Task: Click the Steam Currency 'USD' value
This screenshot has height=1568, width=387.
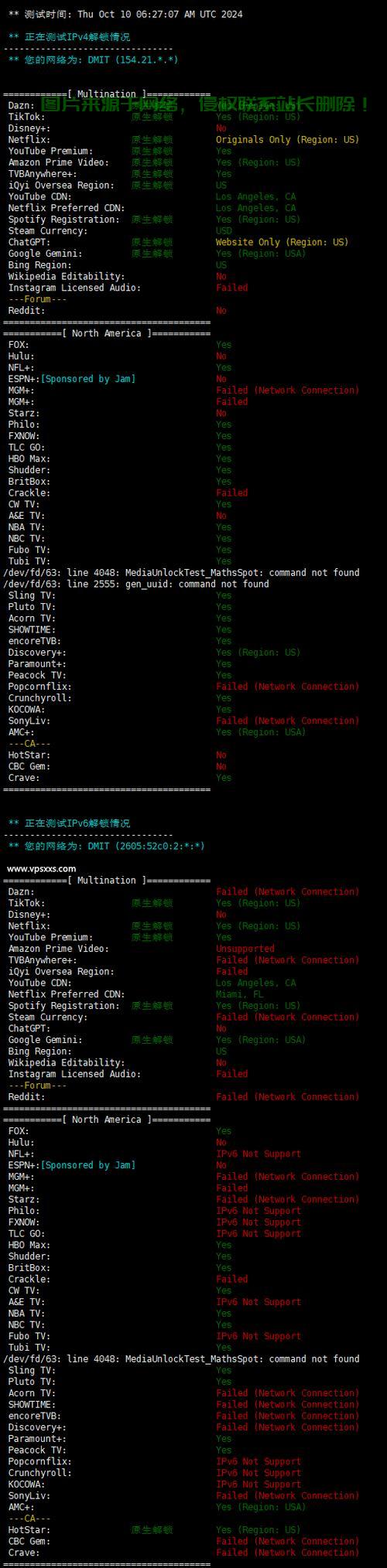Action: click(x=224, y=231)
